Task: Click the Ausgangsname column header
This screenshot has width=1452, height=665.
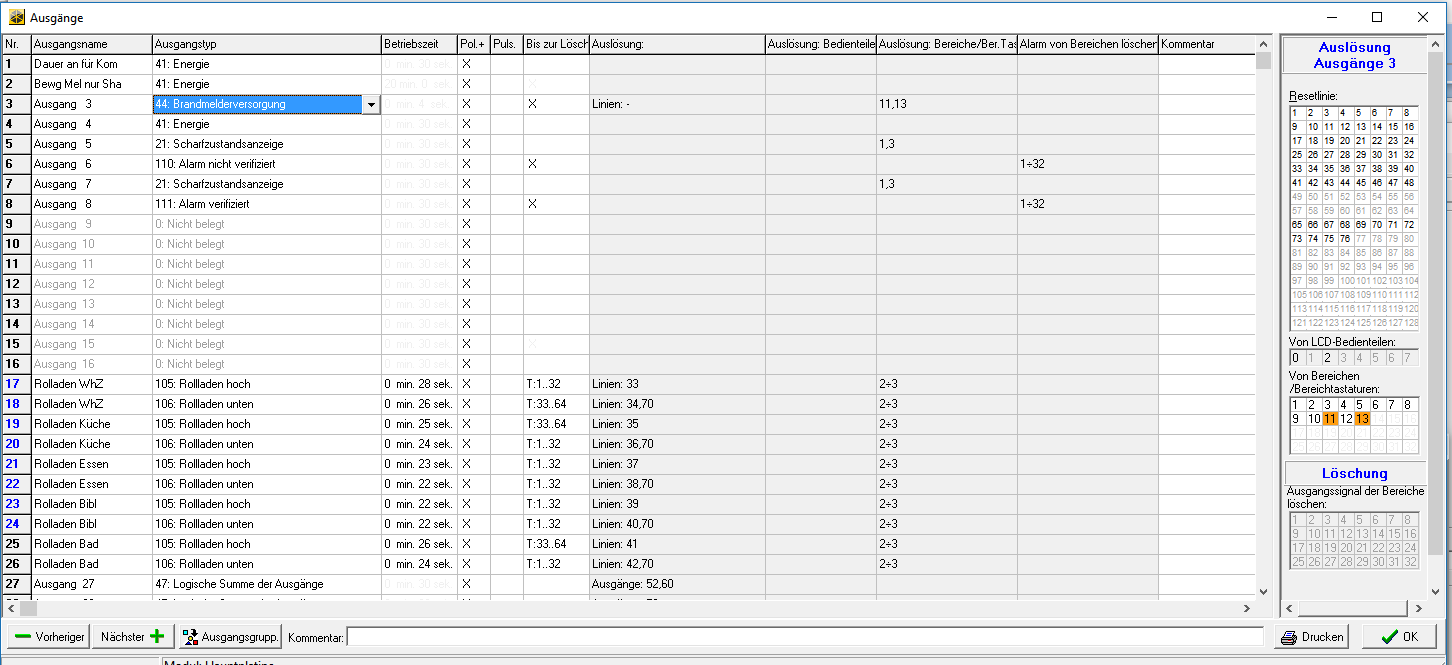Action: [91, 44]
